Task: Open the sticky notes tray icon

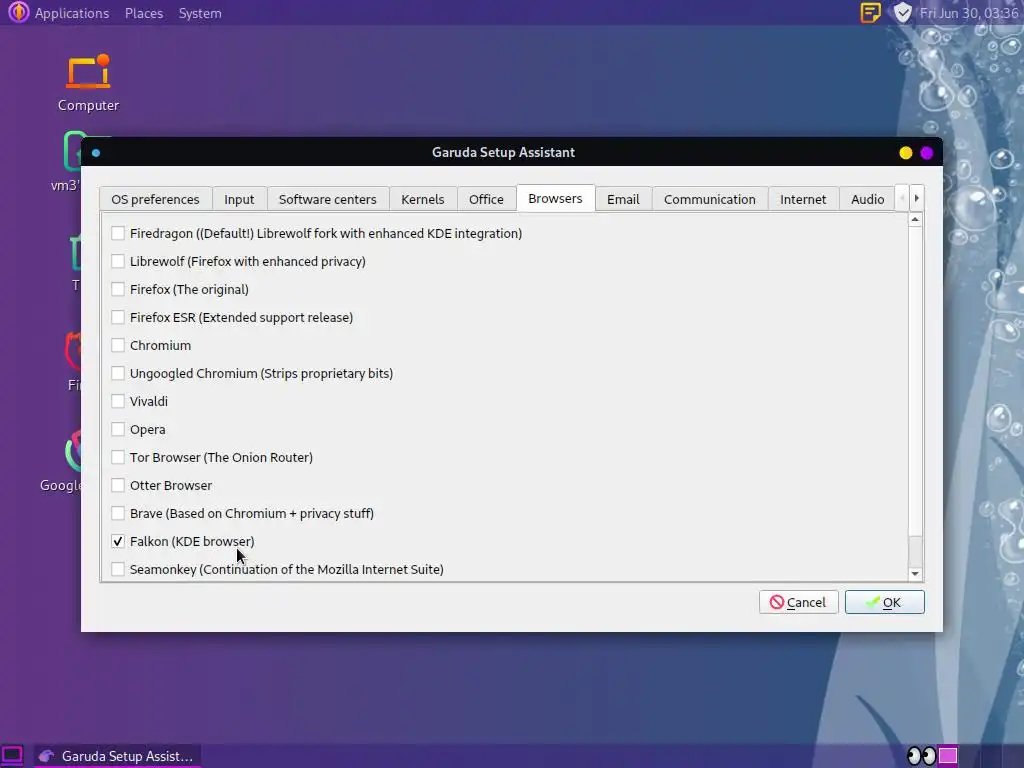Action: [870, 12]
